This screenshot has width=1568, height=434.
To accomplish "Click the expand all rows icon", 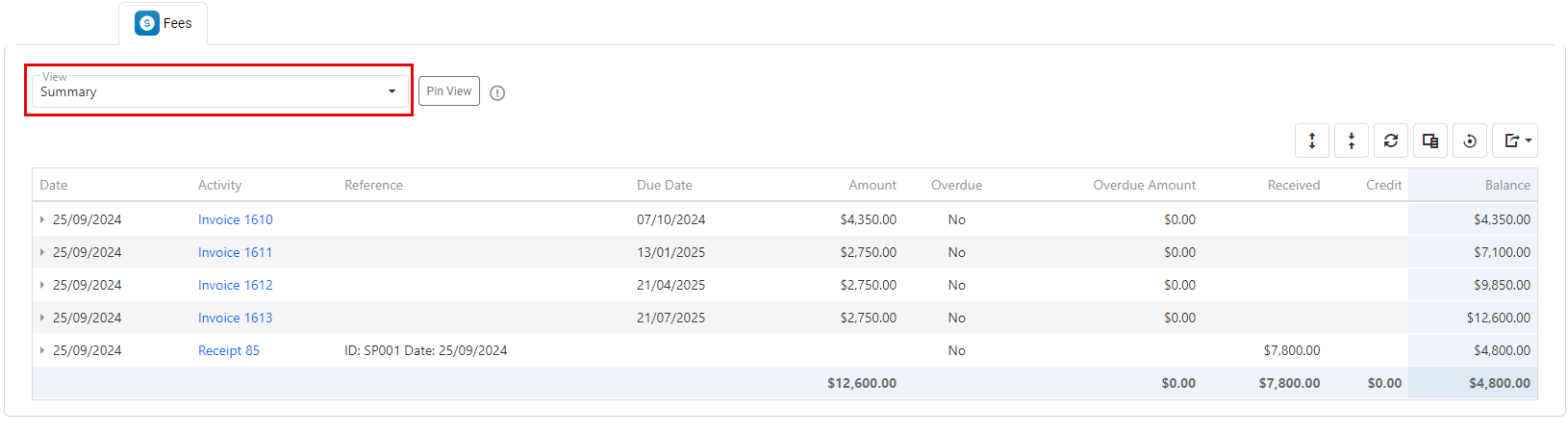I will coord(1311,141).
